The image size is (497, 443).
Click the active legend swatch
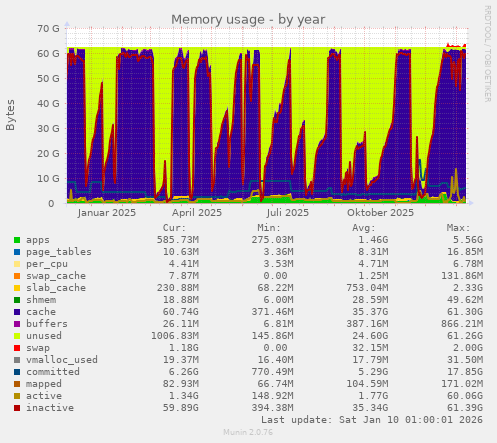tap(17, 396)
